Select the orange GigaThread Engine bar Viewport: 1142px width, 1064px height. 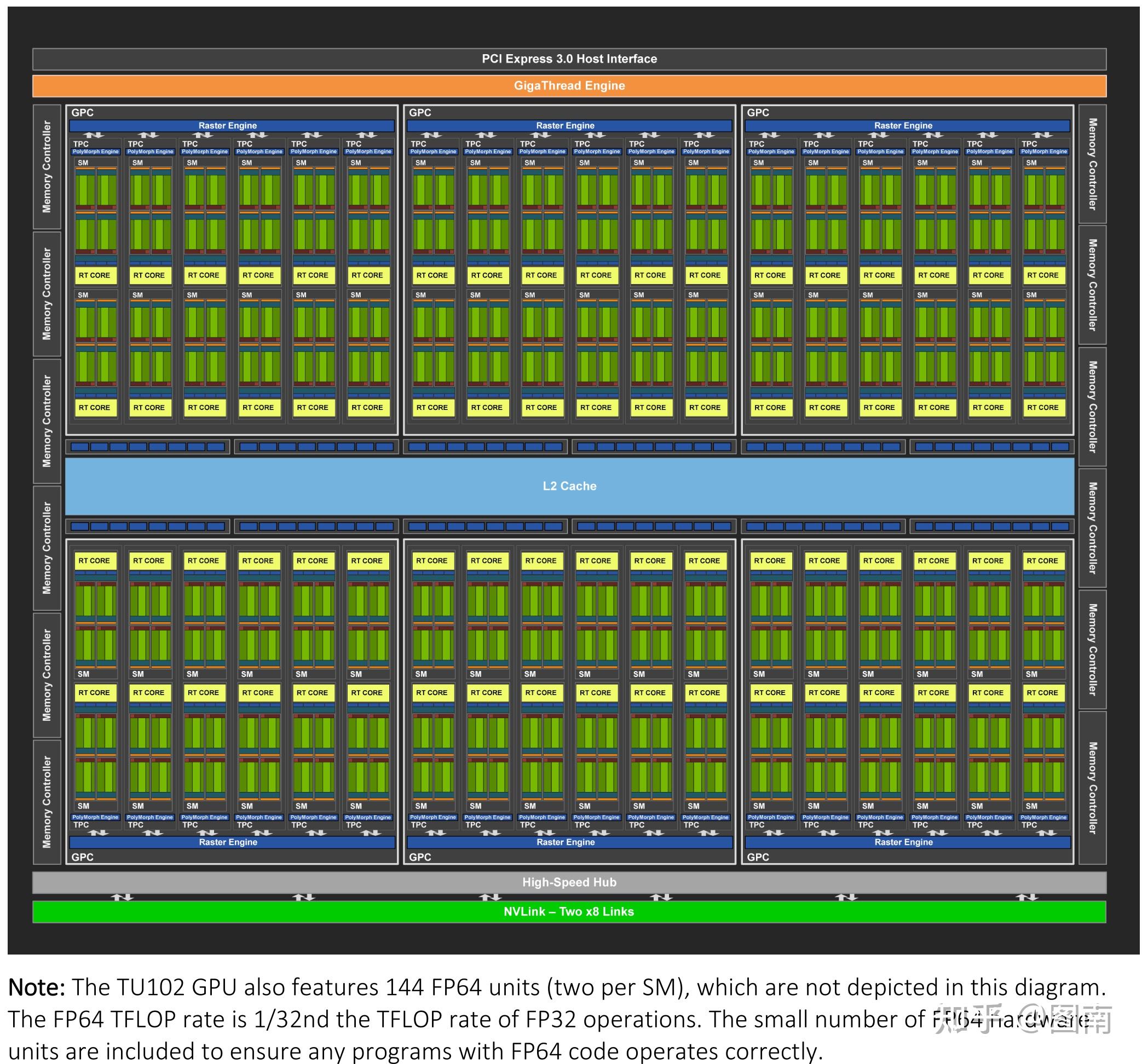pos(569,86)
